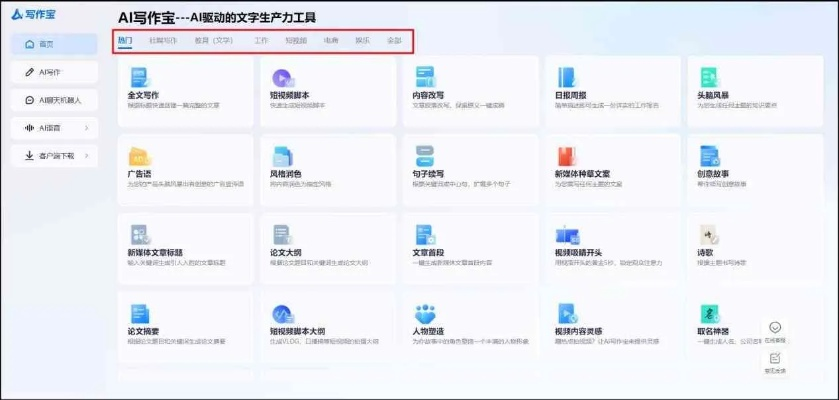
Task: Switch to the 娱乐 tab
Action: tap(362, 41)
